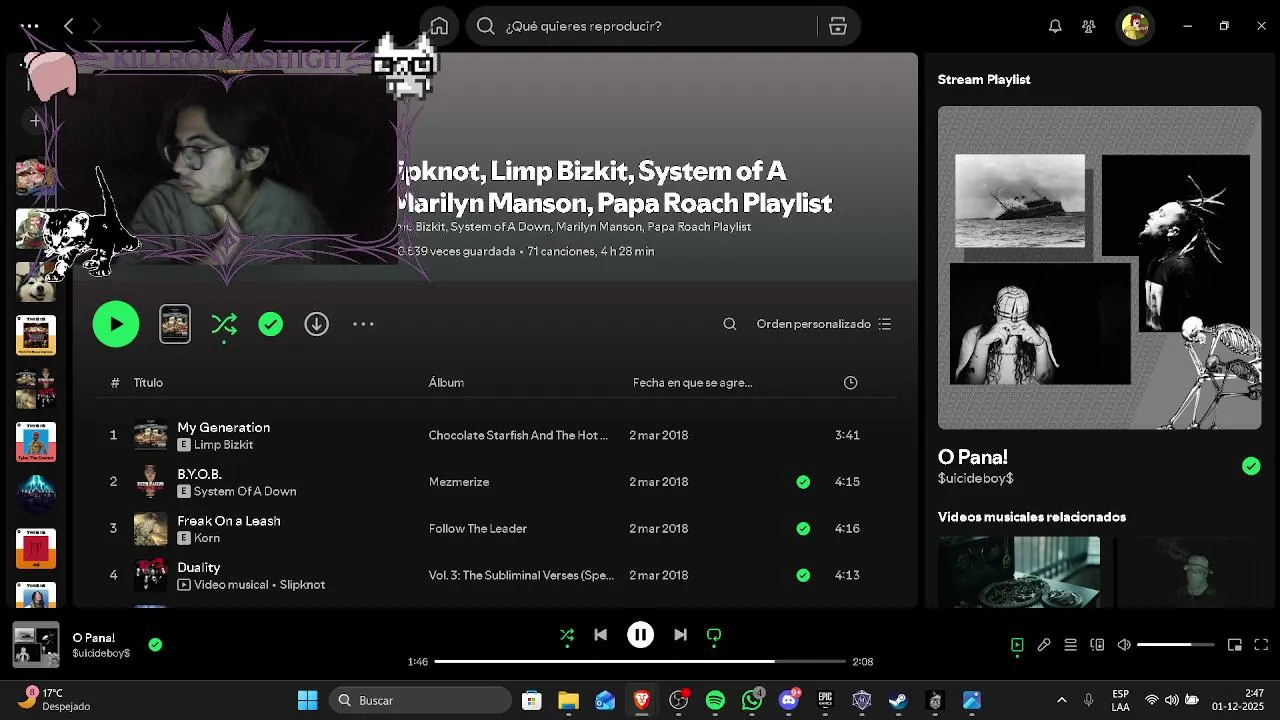Click the O Pana! cover in the side panel
Screen dimensions: 1280x720
(1099, 268)
